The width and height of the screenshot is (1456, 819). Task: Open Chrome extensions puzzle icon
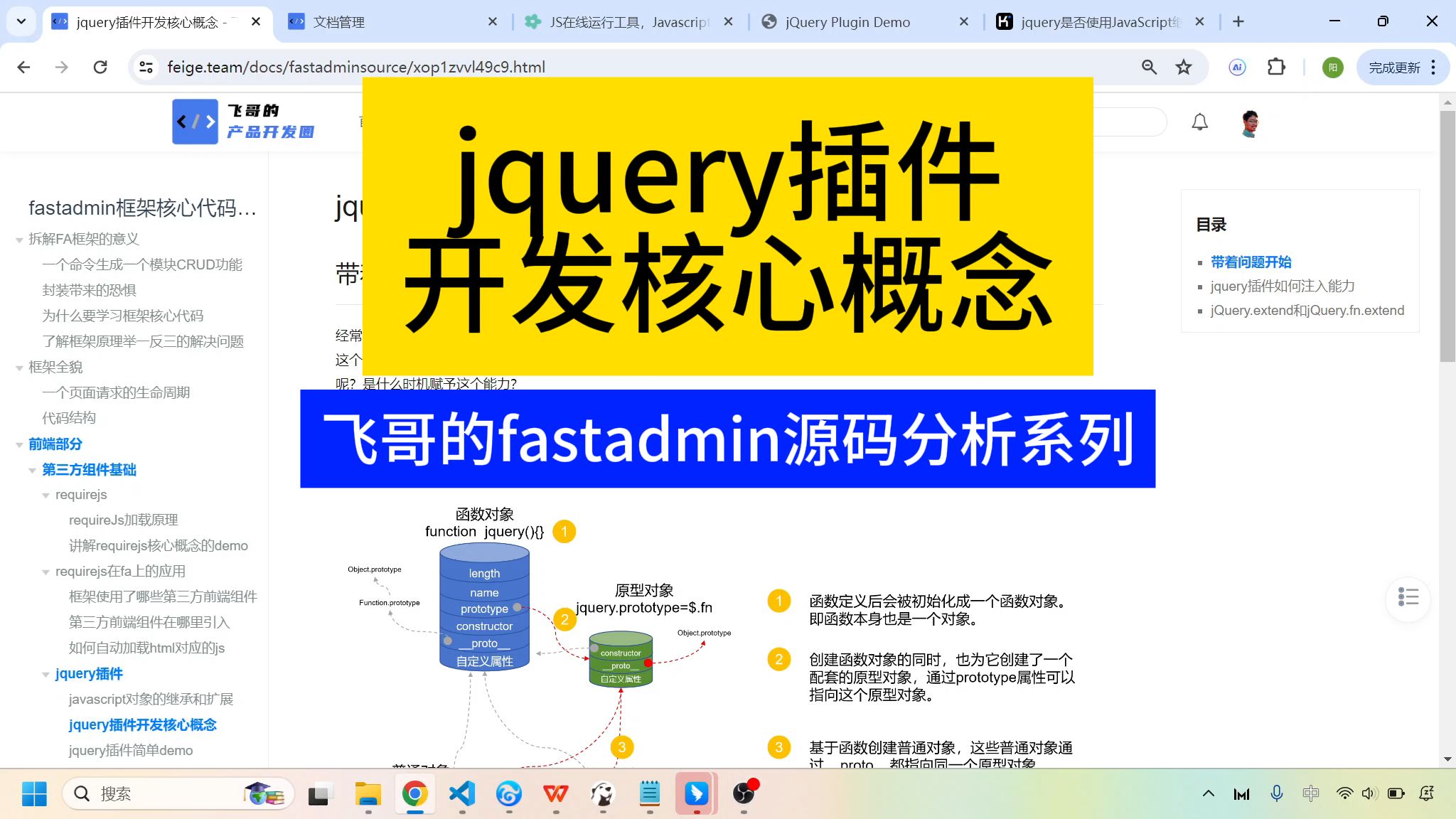(x=1276, y=67)
